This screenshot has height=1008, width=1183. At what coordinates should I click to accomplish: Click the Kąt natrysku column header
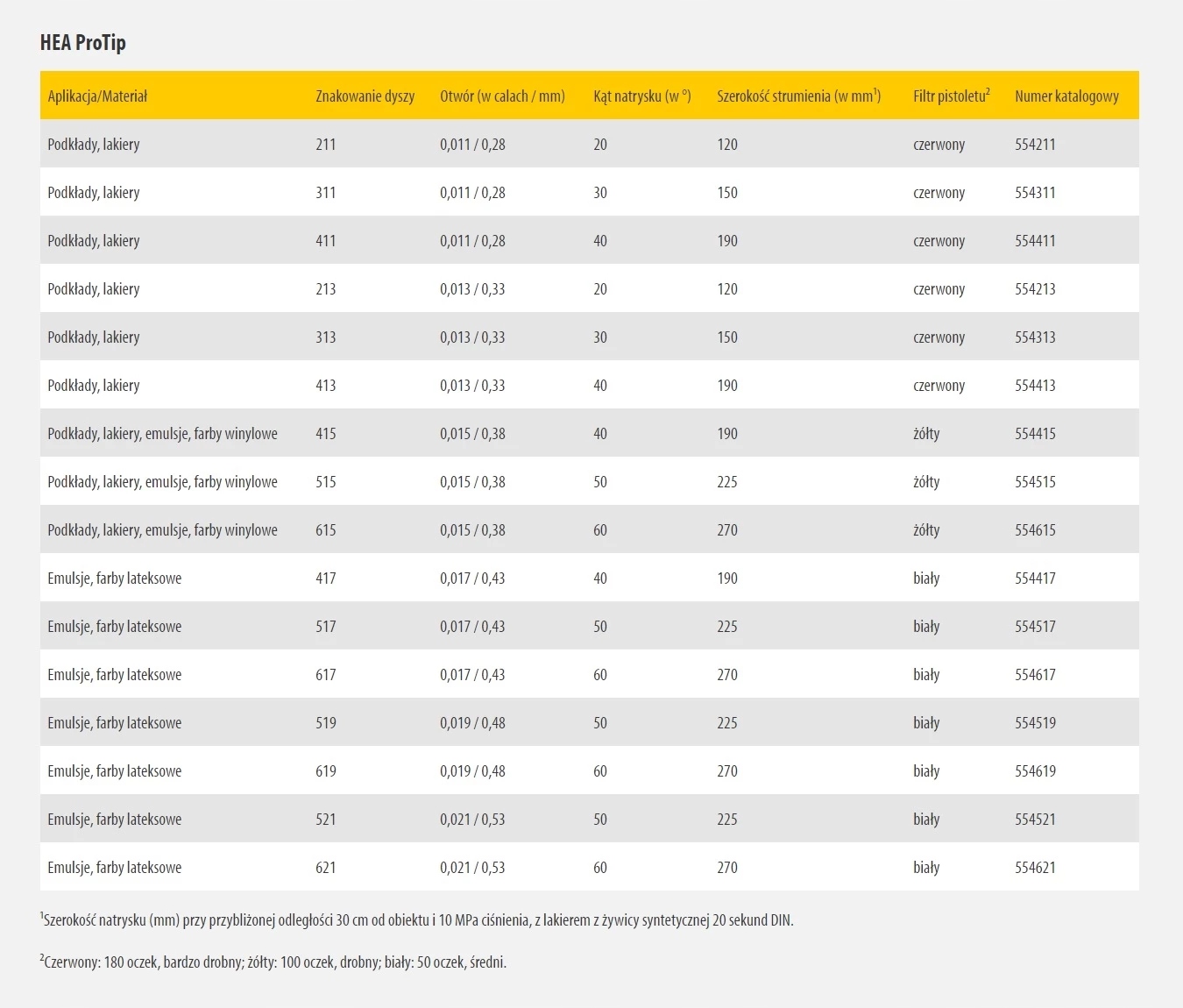tap(641, 96)
